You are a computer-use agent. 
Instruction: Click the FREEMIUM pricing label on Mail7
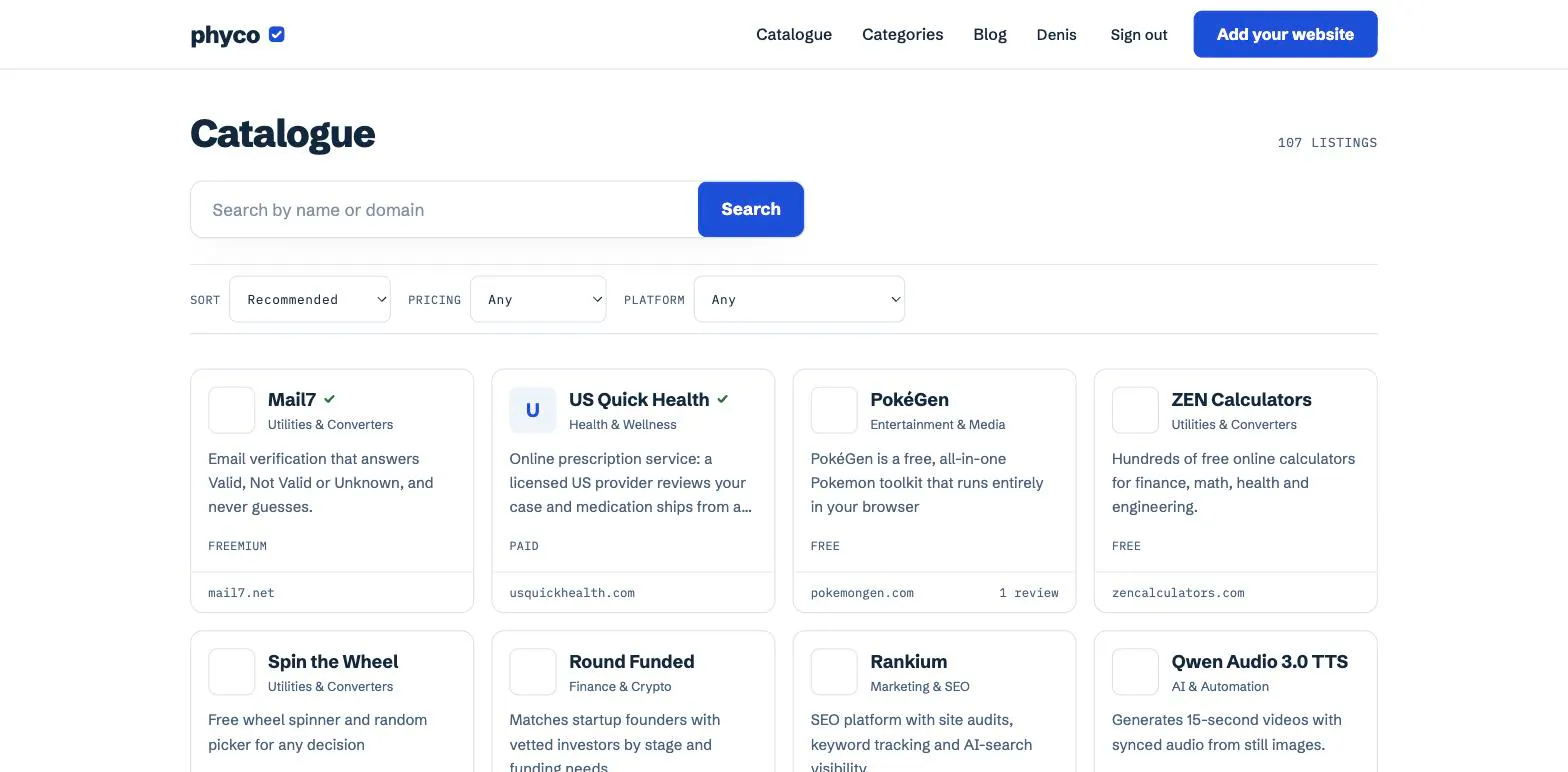[x=237, y=546]
